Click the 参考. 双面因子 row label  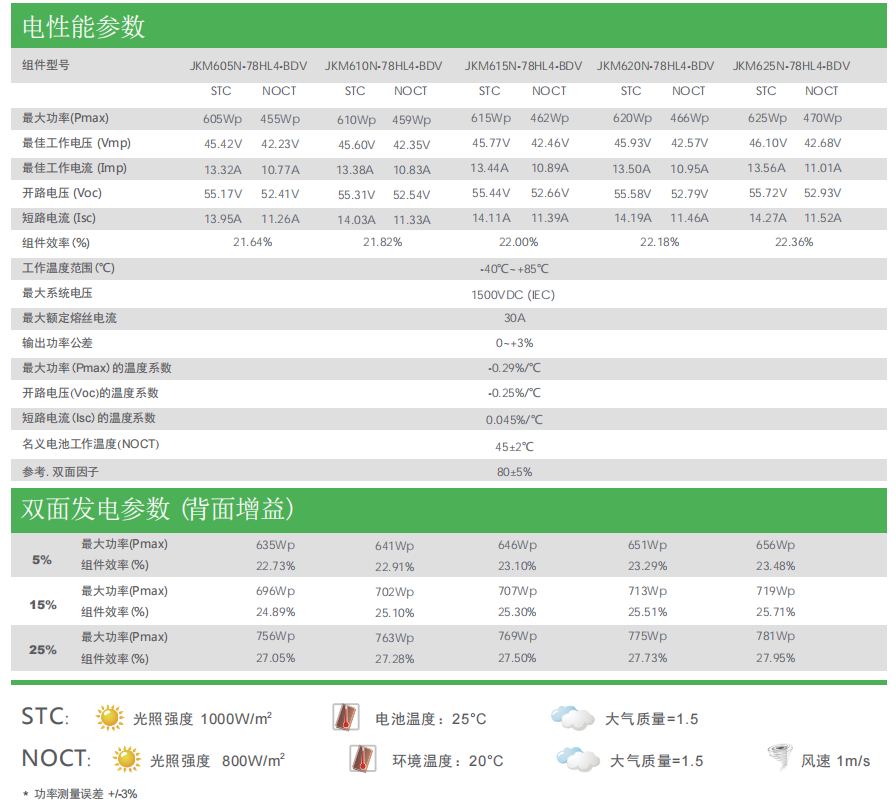click(60, 472)
